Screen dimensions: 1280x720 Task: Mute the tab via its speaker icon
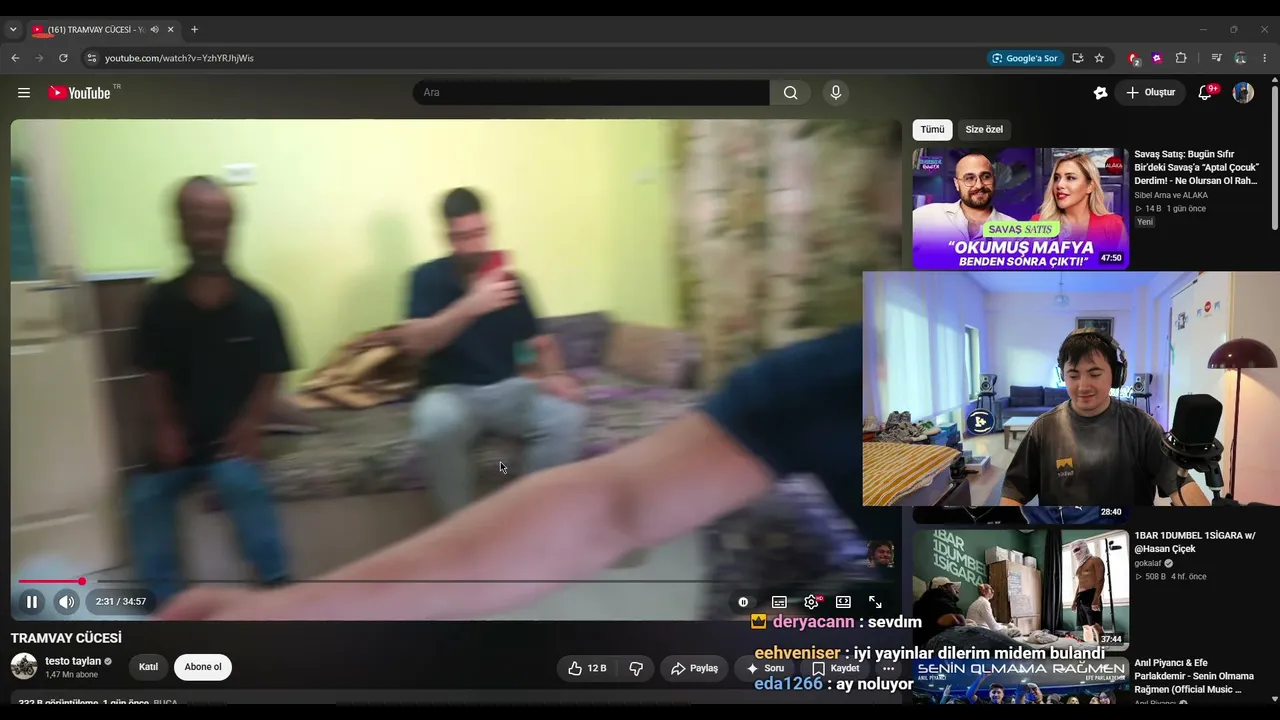click(x=154, y=30)
